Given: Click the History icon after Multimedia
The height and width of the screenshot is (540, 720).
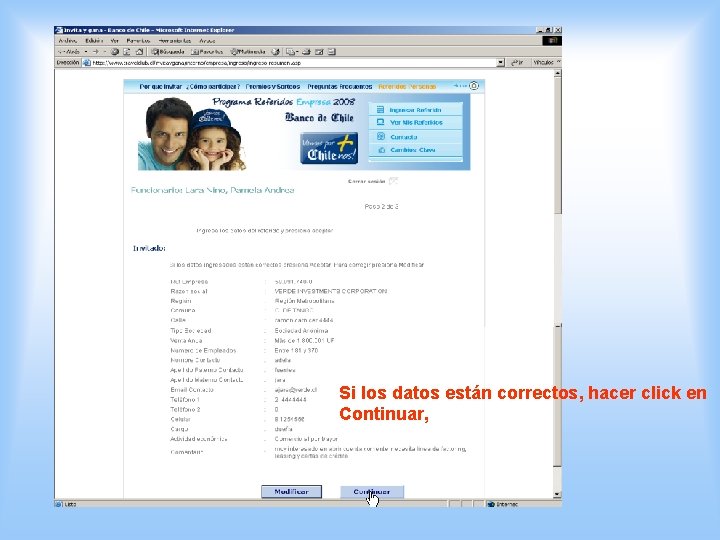Looking at the screenshot, I should click(275, 52).
